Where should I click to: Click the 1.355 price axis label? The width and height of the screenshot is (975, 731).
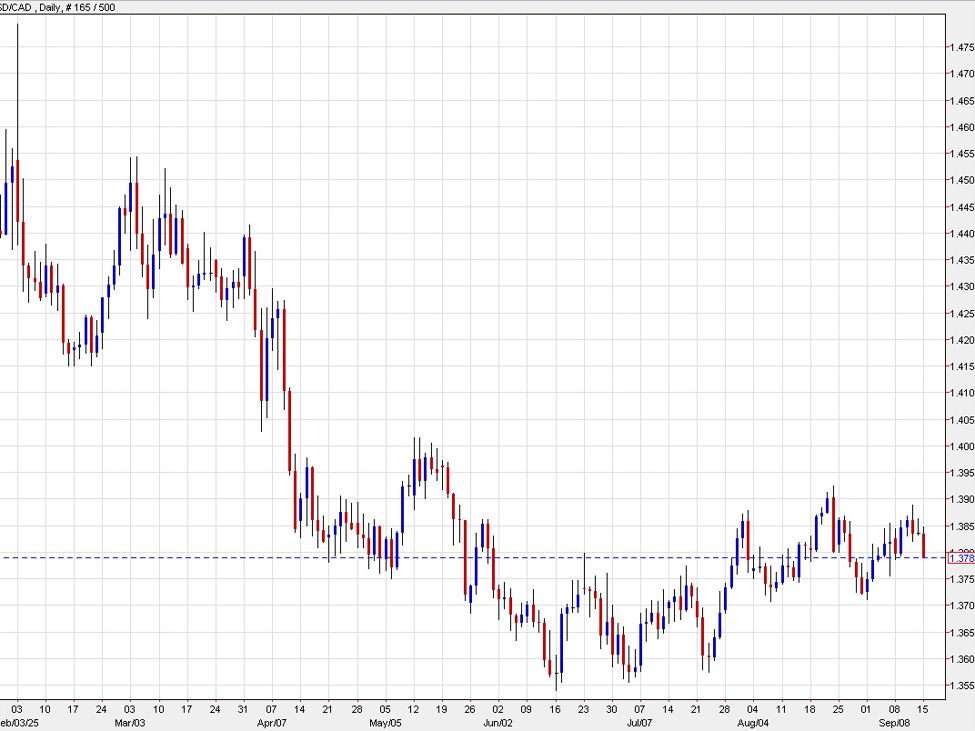pos(959,686)
